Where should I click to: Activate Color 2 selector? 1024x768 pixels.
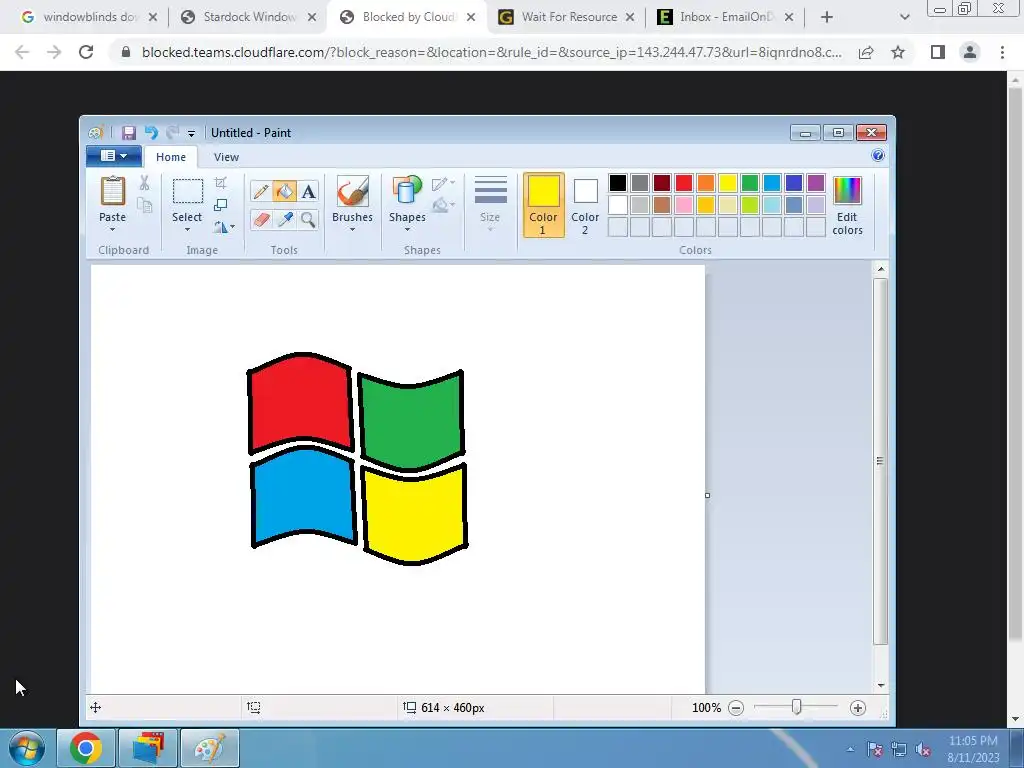tap(585, 205)
